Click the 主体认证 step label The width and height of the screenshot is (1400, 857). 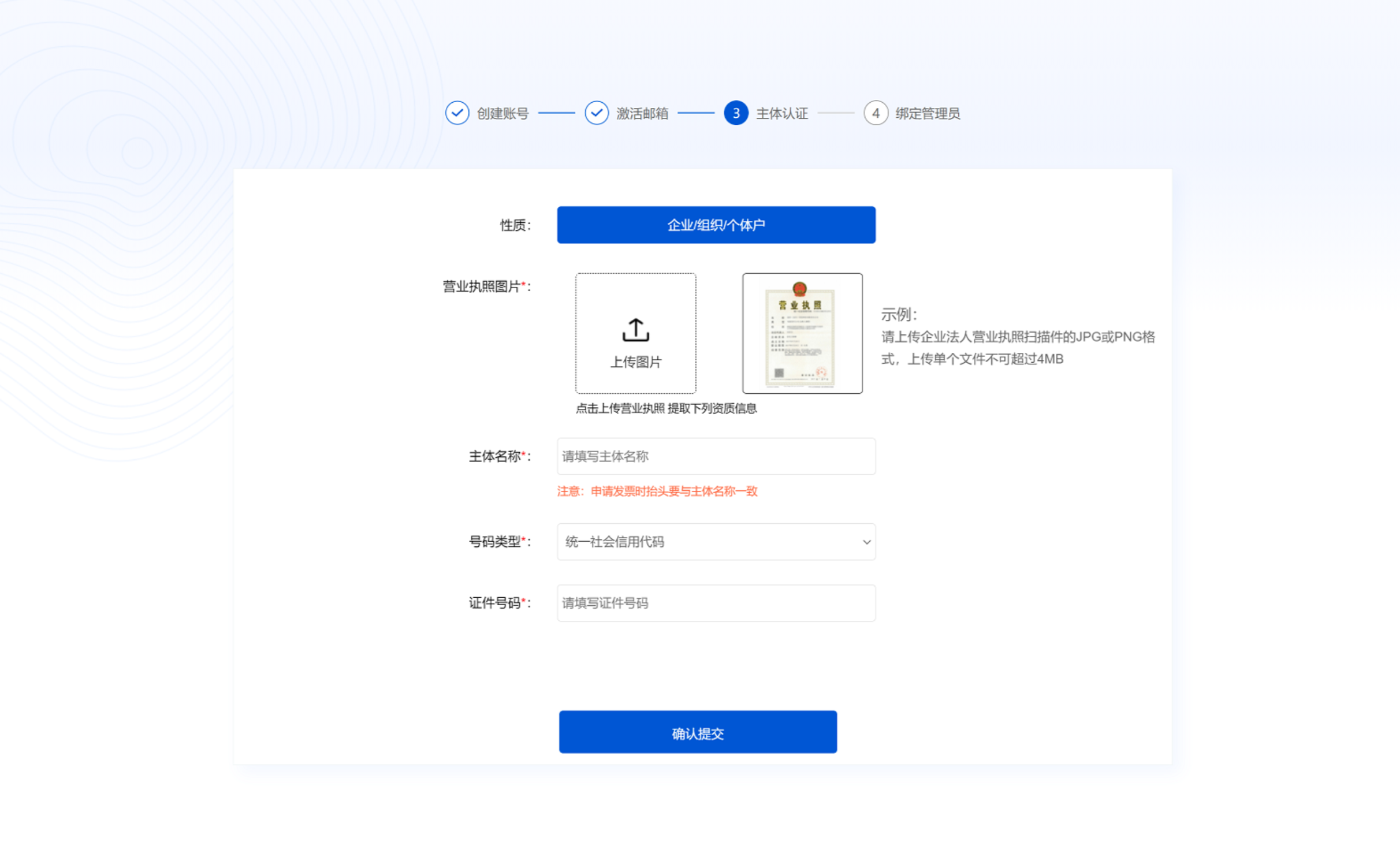[782, 114]
